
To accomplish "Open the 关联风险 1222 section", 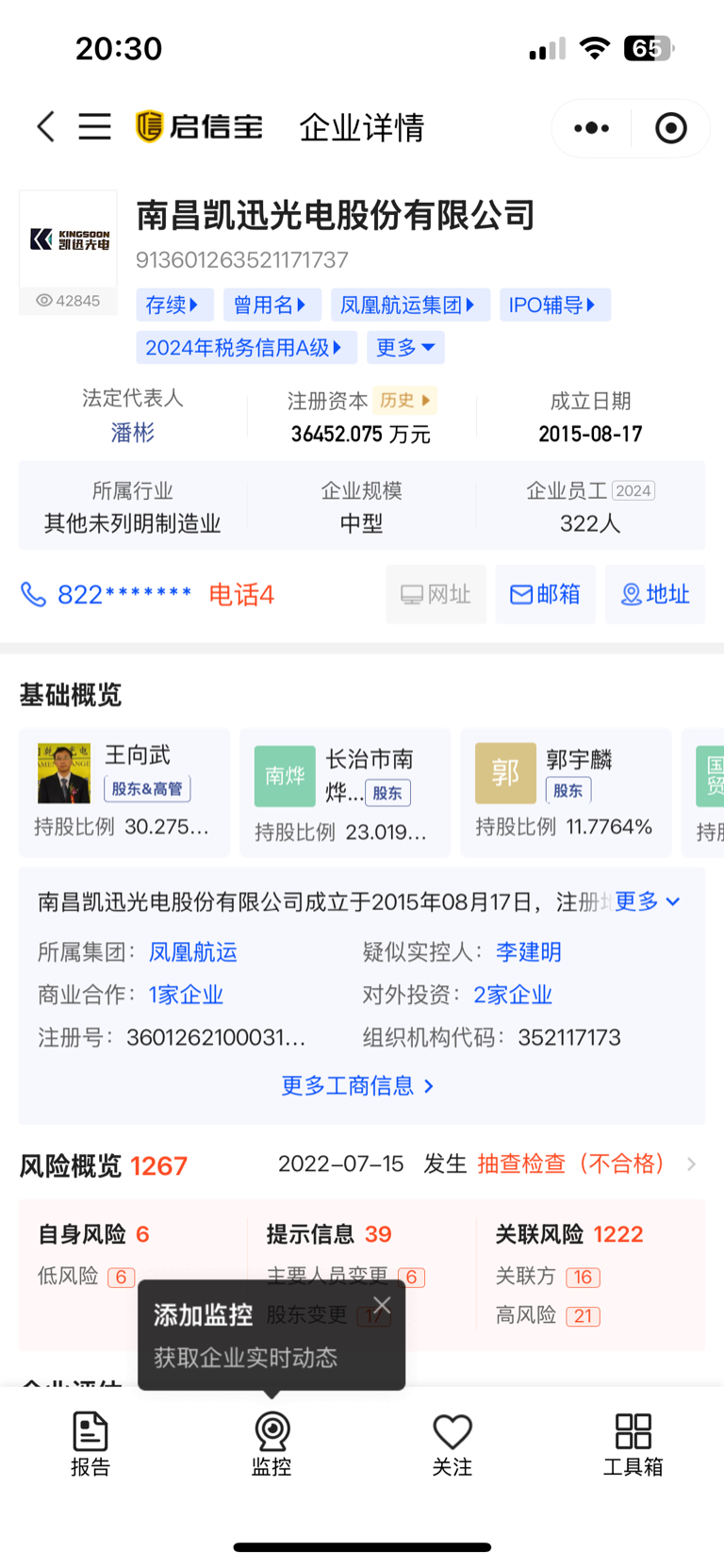I will (x=569, y=1234).
